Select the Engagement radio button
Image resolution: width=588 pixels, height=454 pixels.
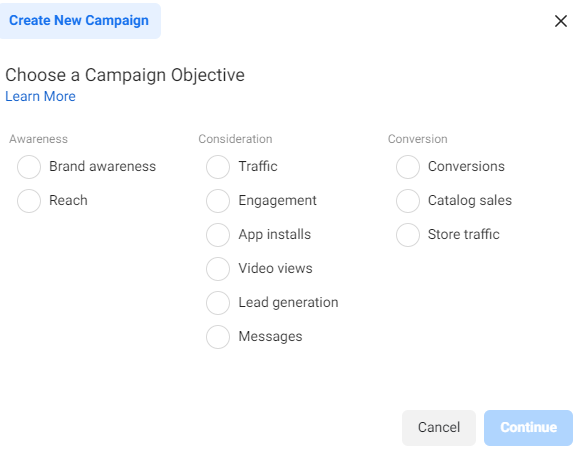[x=218, y=201]
